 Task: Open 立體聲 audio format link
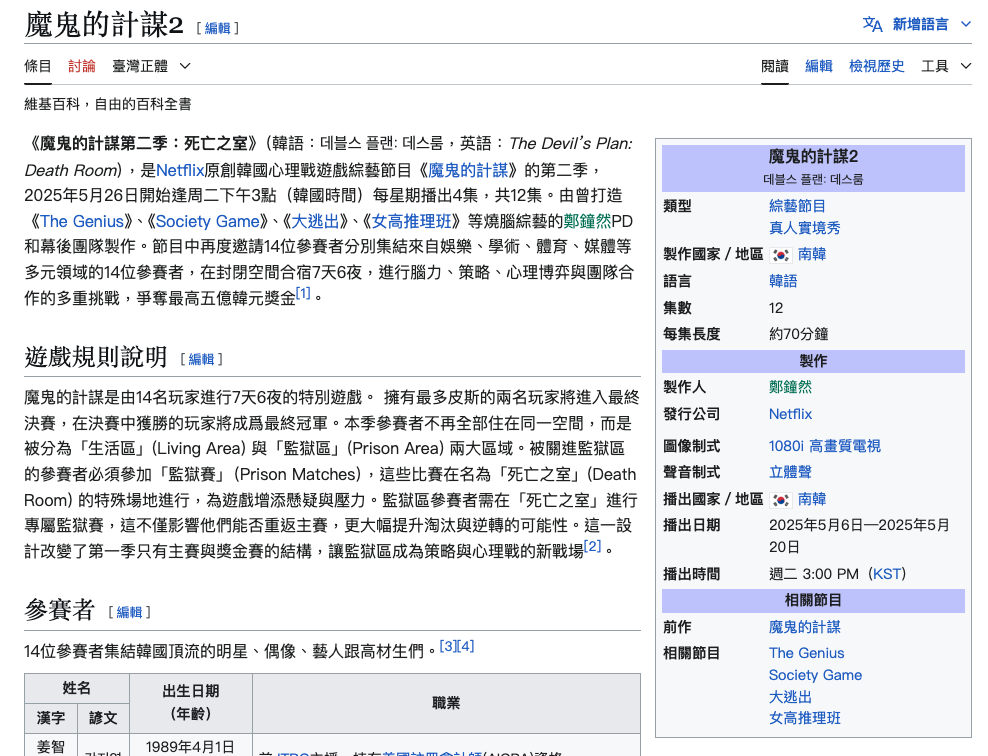[x=790, y=472]
